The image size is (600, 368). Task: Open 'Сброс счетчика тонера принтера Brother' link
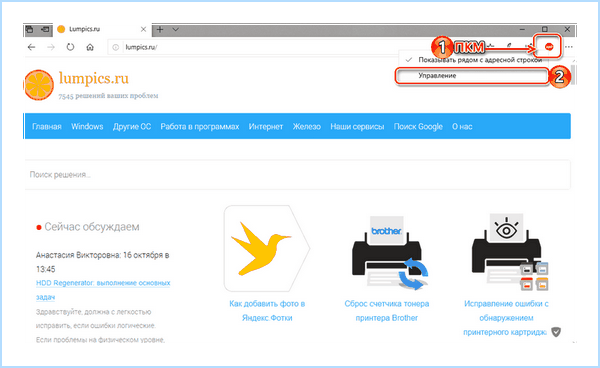387,311
